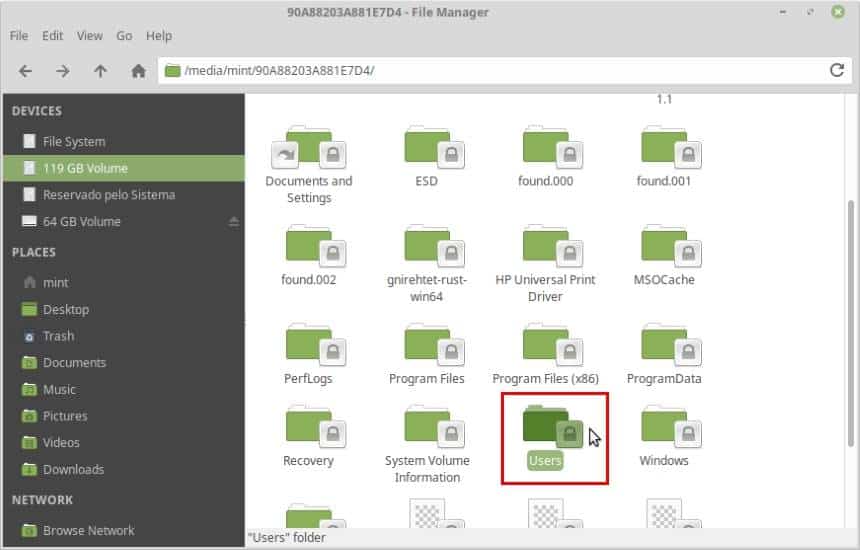Open the home folder via house icon

coord(138,71)
